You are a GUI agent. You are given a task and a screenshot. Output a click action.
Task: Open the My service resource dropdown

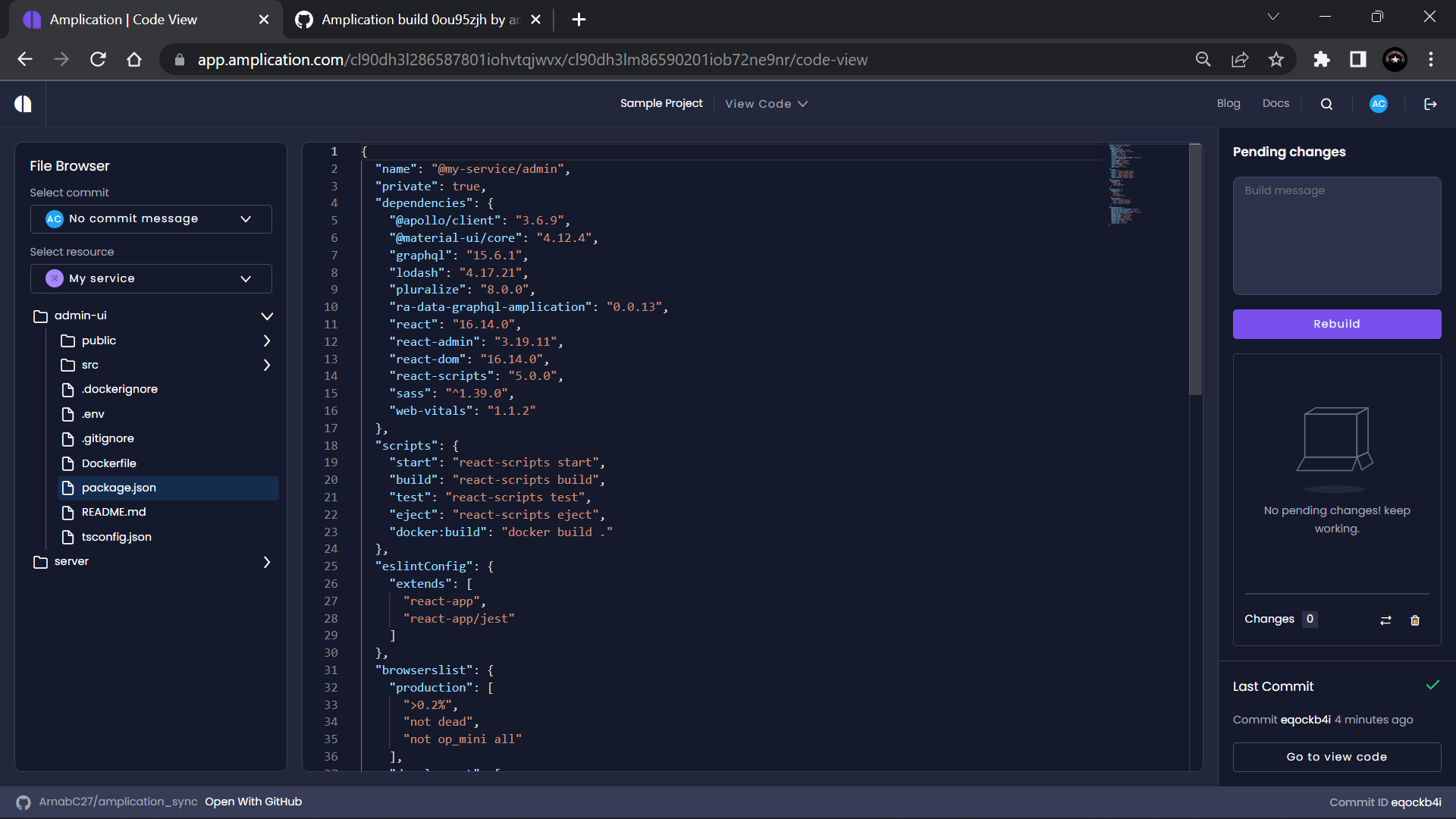[150, 278]
